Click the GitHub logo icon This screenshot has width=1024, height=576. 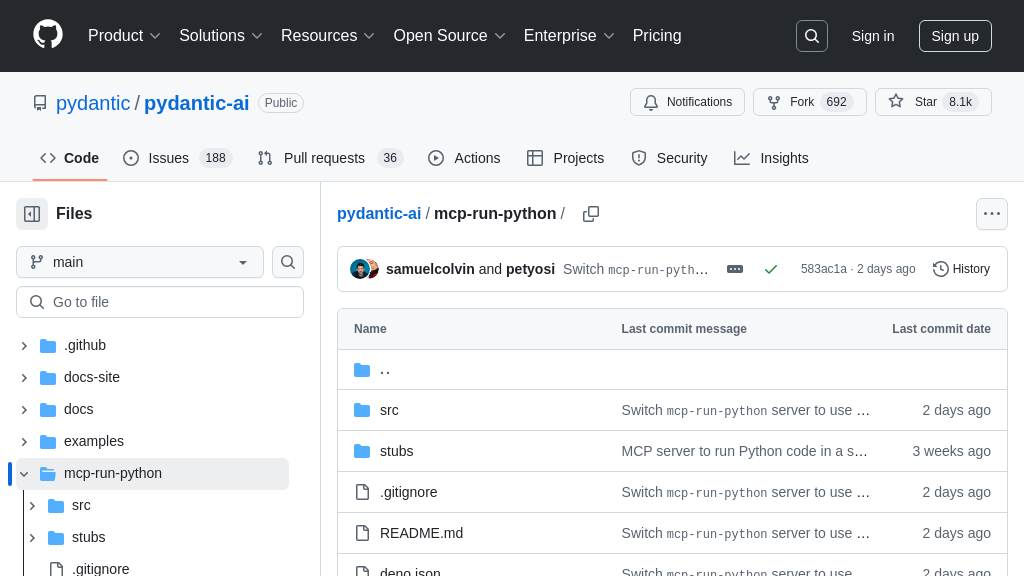click(x=47, y=35)
